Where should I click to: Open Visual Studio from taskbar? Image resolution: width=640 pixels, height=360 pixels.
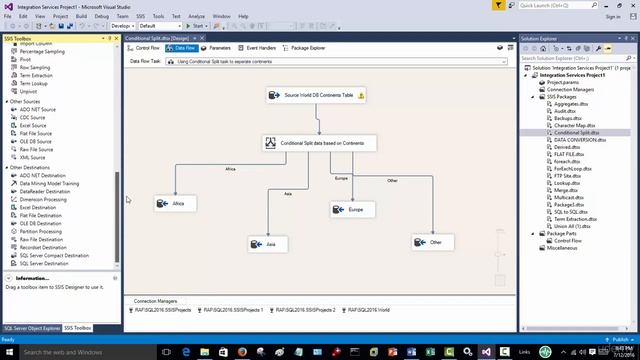(486, 352)
